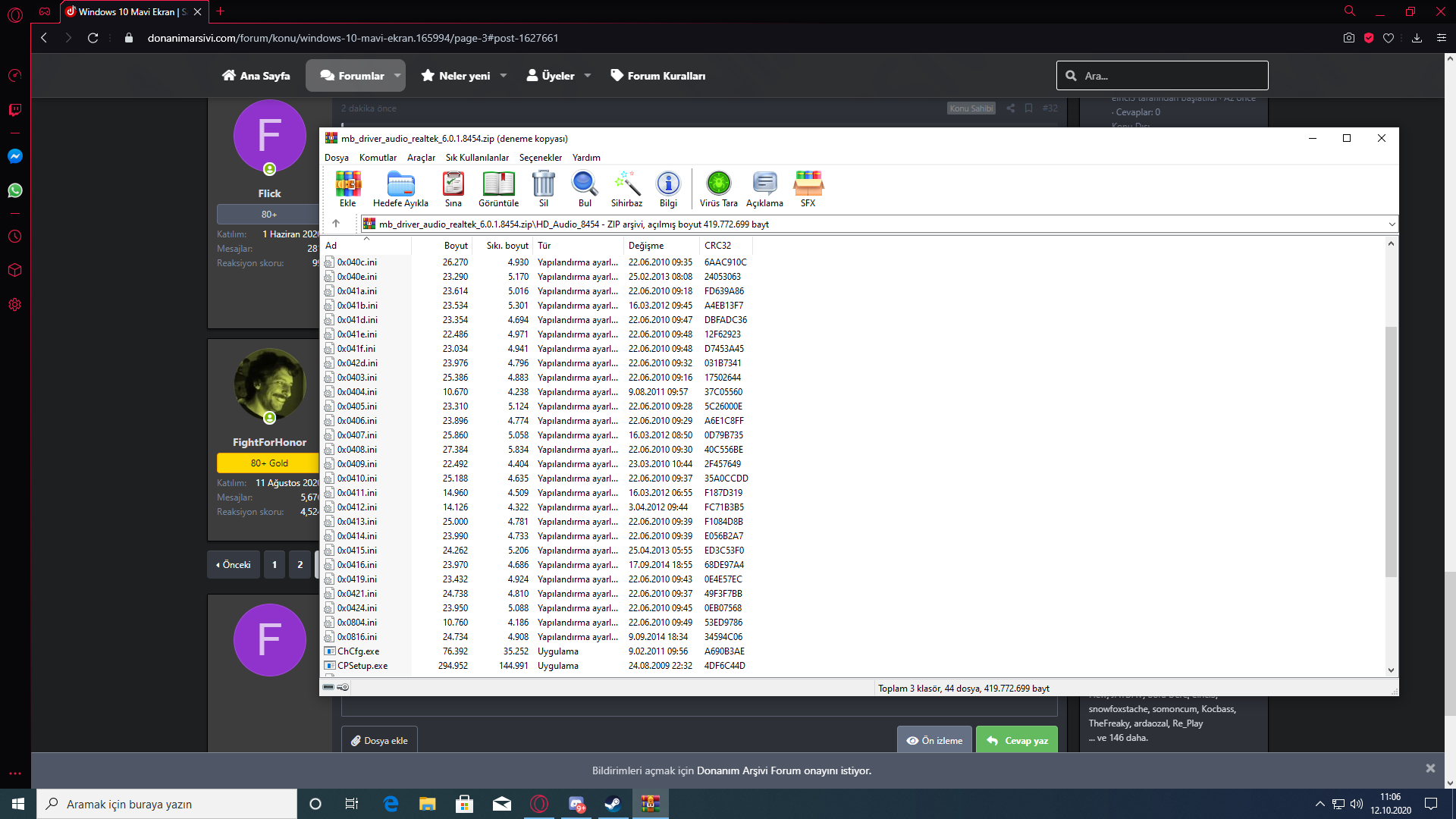The width and height of the screenshot is (1456, 819).
Task: Click the browser snapshot camera icon
Action: [x=1348, y=38]
